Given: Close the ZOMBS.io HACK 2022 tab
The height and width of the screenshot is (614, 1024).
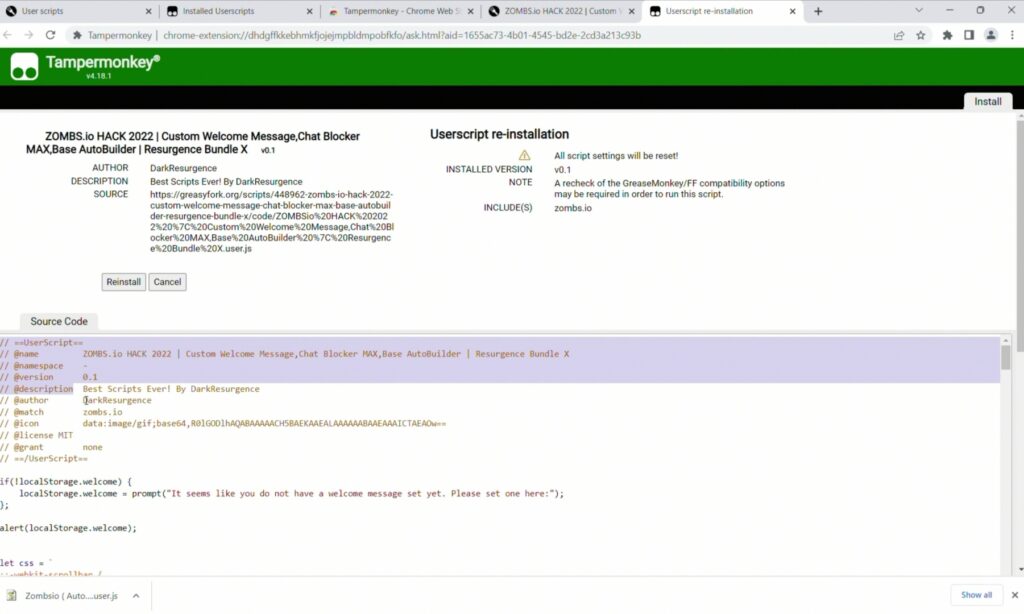Looking at the screenshot, I should pos(632,11).
